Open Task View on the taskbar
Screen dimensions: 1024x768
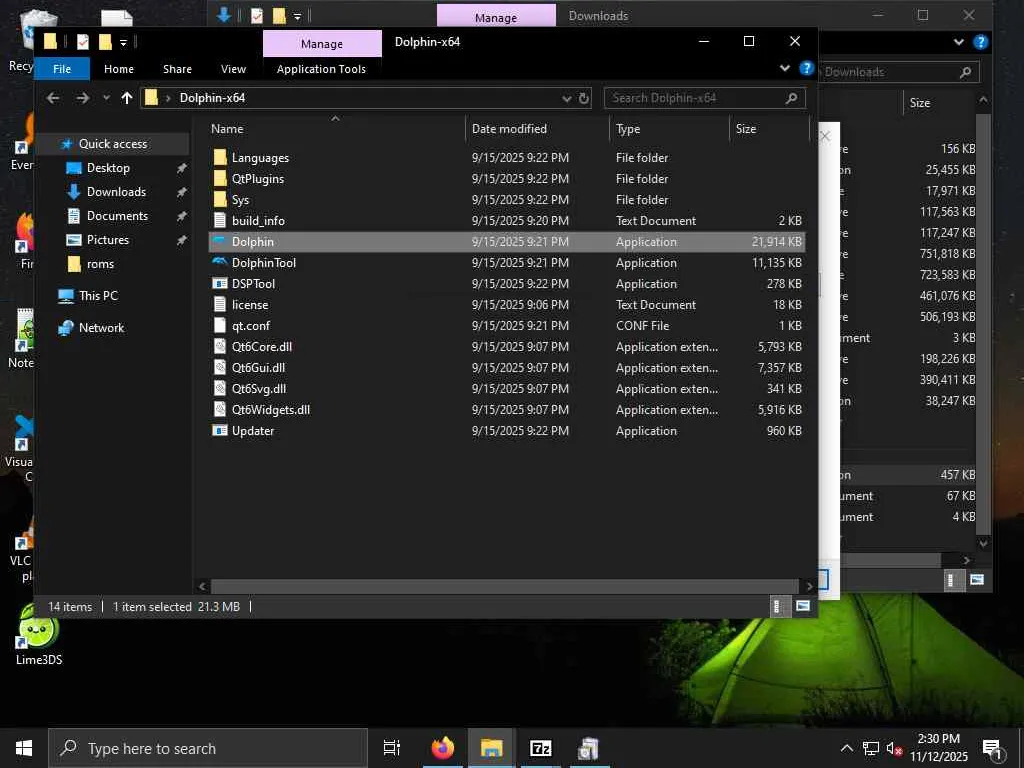click(392, 748)
